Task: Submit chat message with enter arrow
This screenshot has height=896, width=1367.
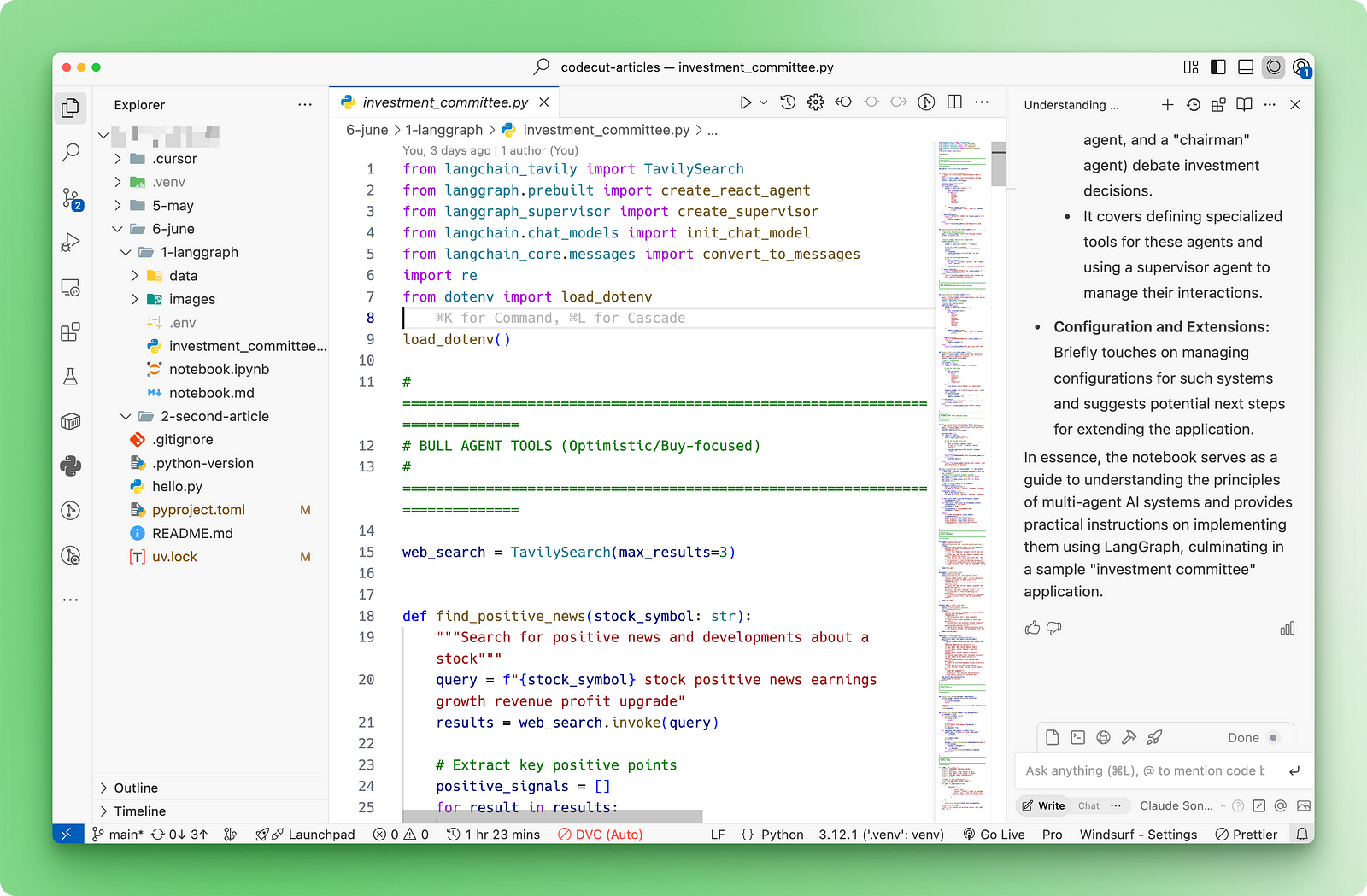Action: click(x=1294, y=770)
